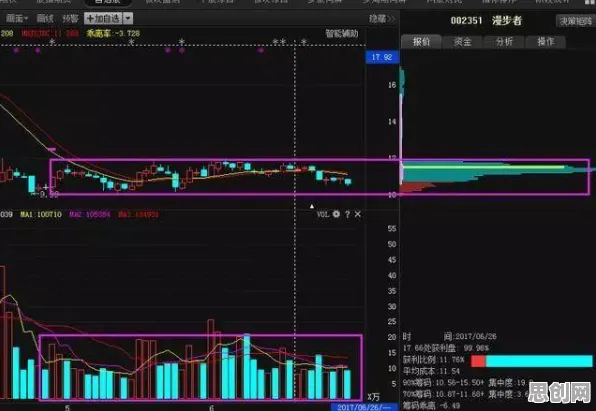Select the stock name 漫步者

click(507, 21)
